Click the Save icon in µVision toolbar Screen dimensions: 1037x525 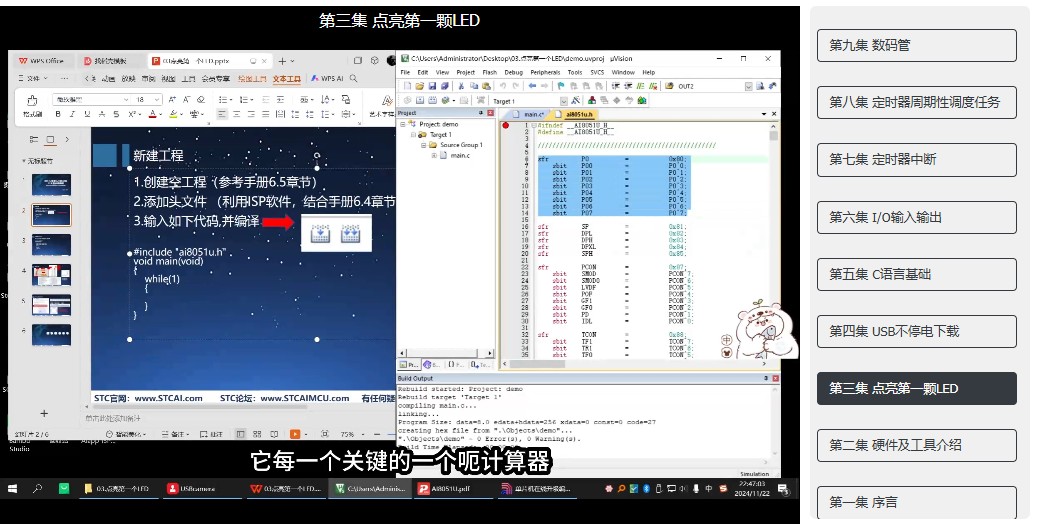point(433,86)
